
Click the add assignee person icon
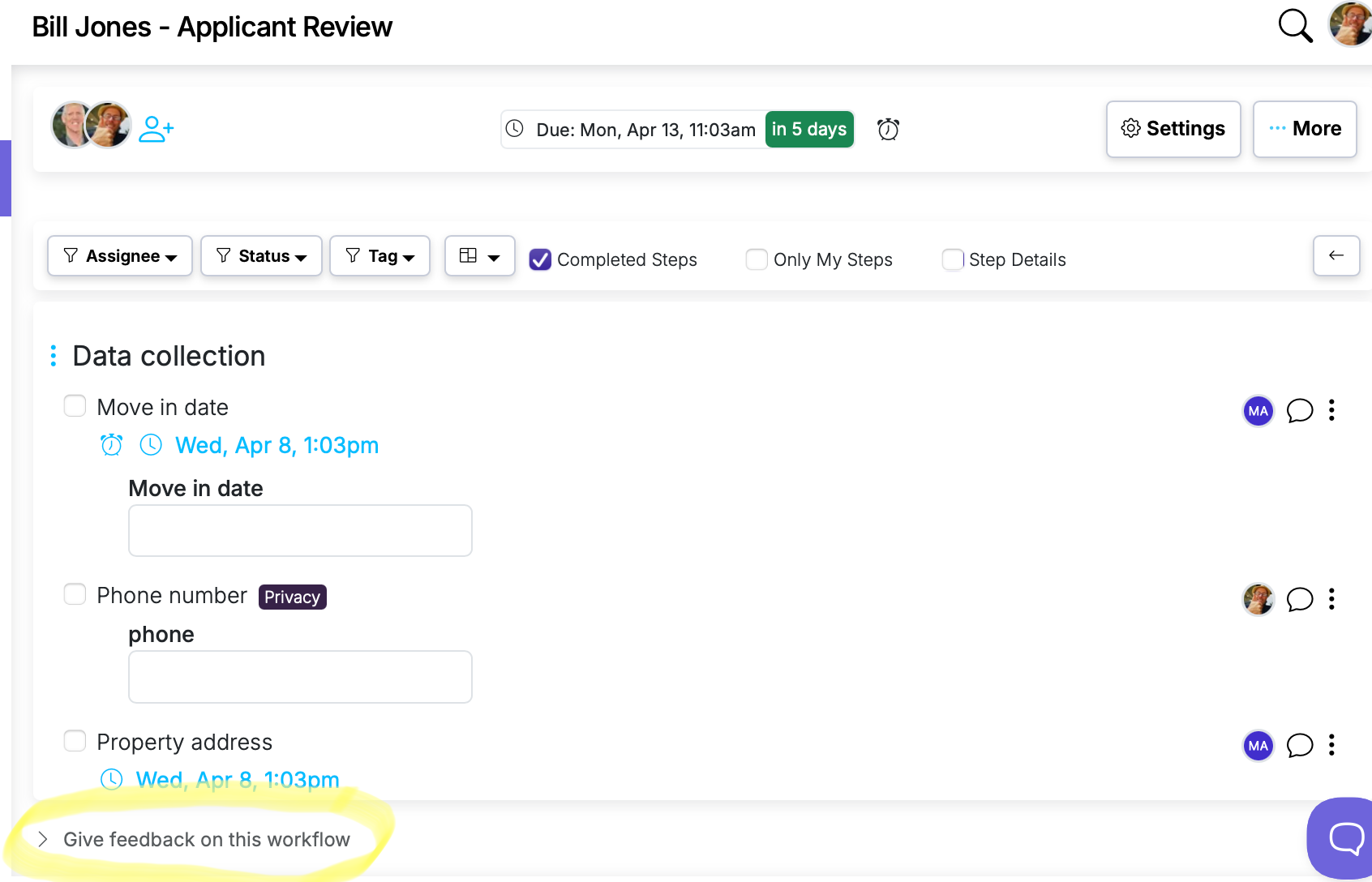tap(156, 127)
